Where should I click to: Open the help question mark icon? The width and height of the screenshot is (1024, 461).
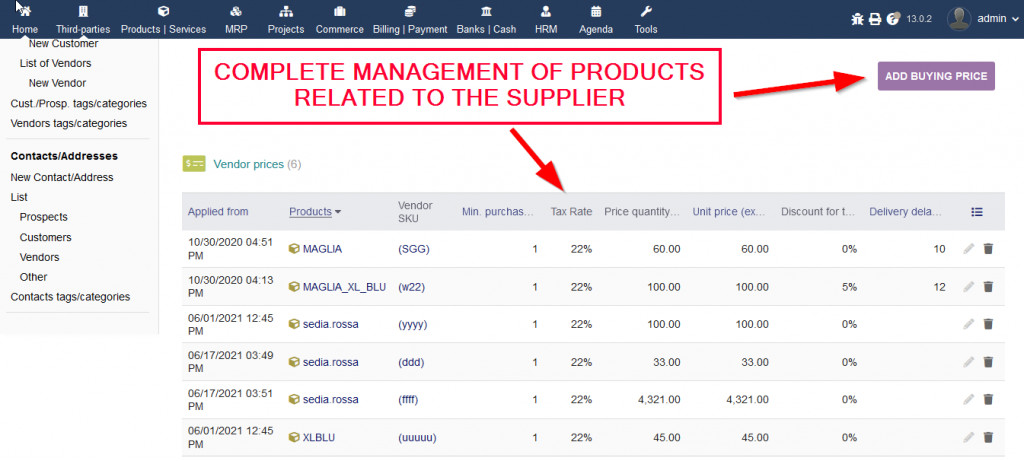tap(892, 18)
